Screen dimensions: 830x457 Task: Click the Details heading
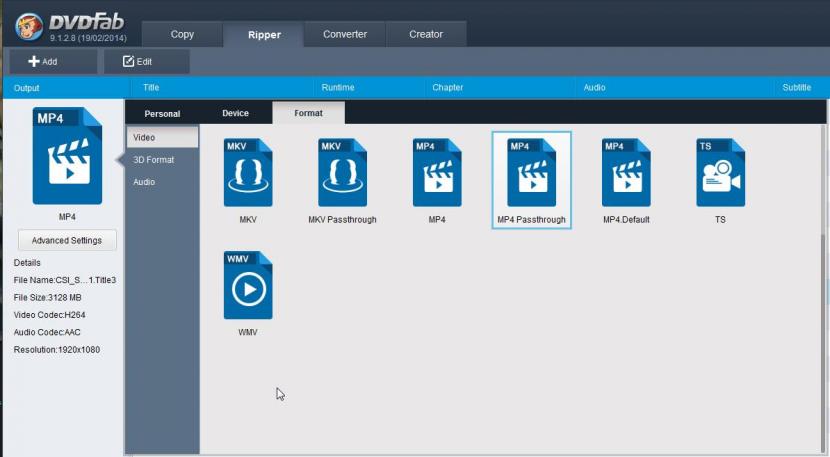pyautogui.click(x=27, y=263)
